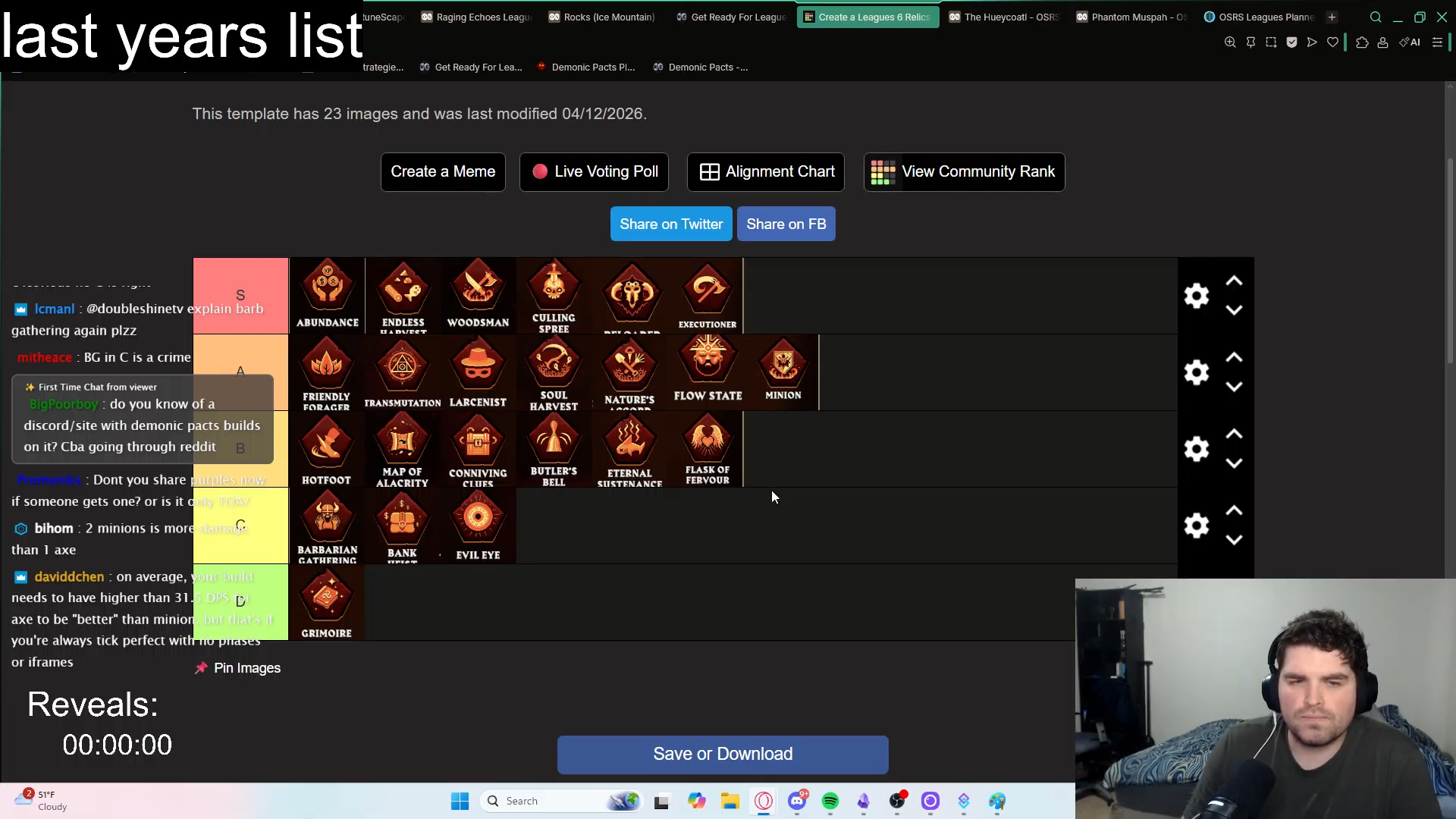Click the Windows taskbar search field
Viewport: 1456px width, 819px height.
point(554,801)
